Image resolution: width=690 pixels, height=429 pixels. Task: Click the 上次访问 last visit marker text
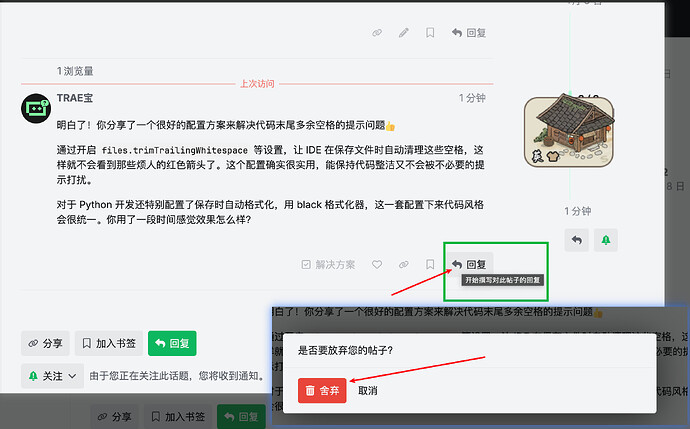[257, 84]
